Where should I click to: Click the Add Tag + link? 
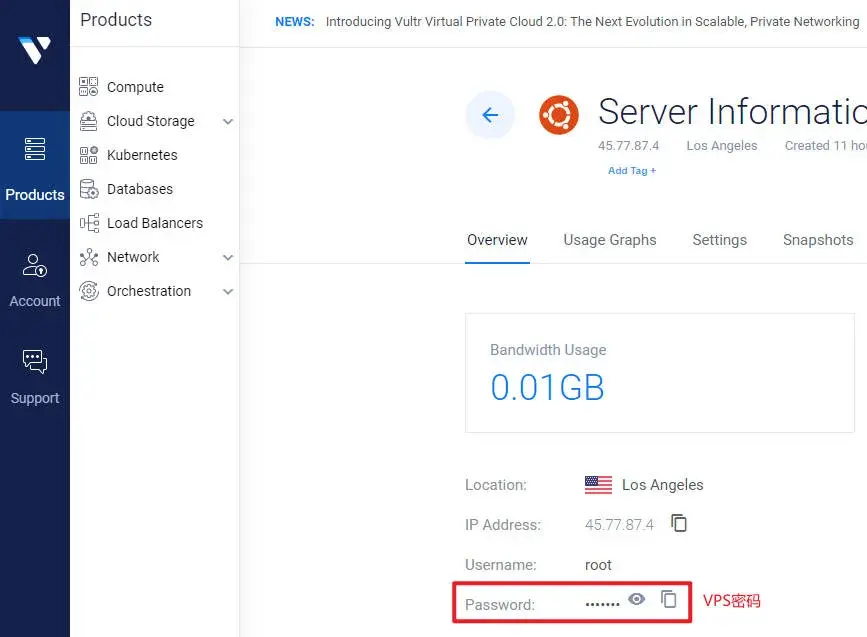(632, 171)
